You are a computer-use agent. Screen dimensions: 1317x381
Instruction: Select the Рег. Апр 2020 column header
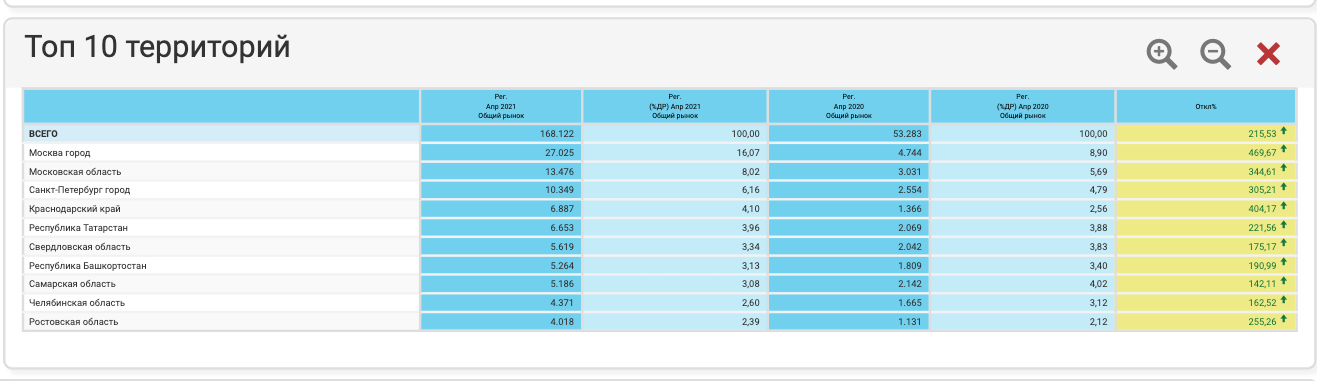(x=849, y=106)
